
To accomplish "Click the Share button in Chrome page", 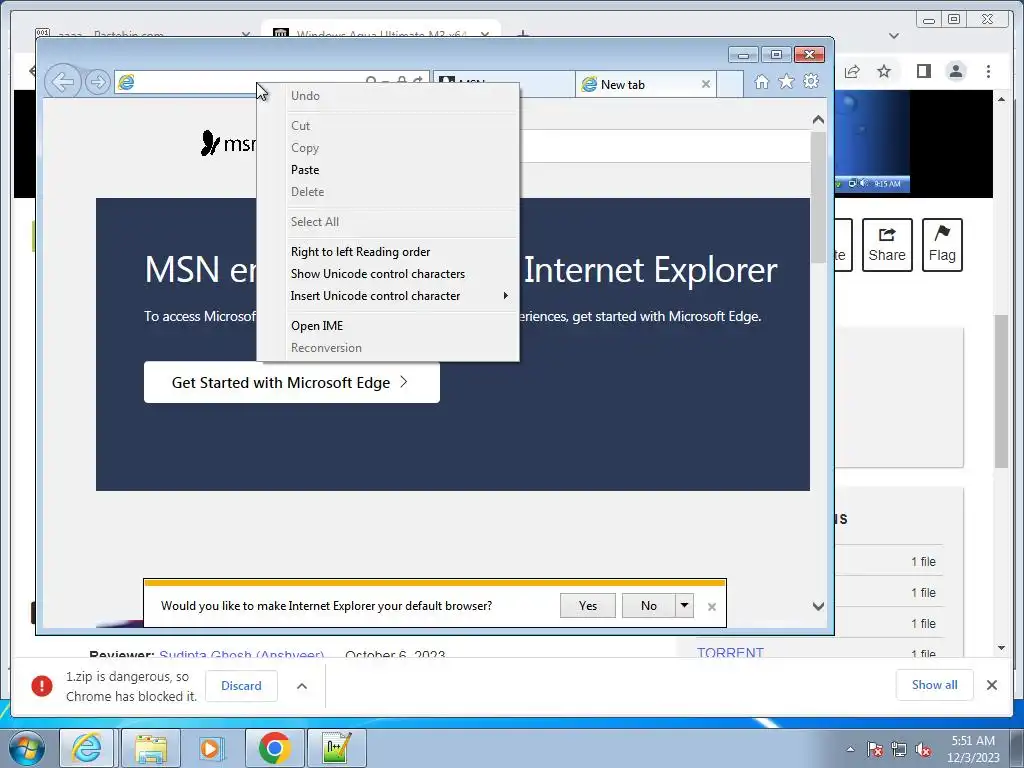I will [x=887, y=245].
